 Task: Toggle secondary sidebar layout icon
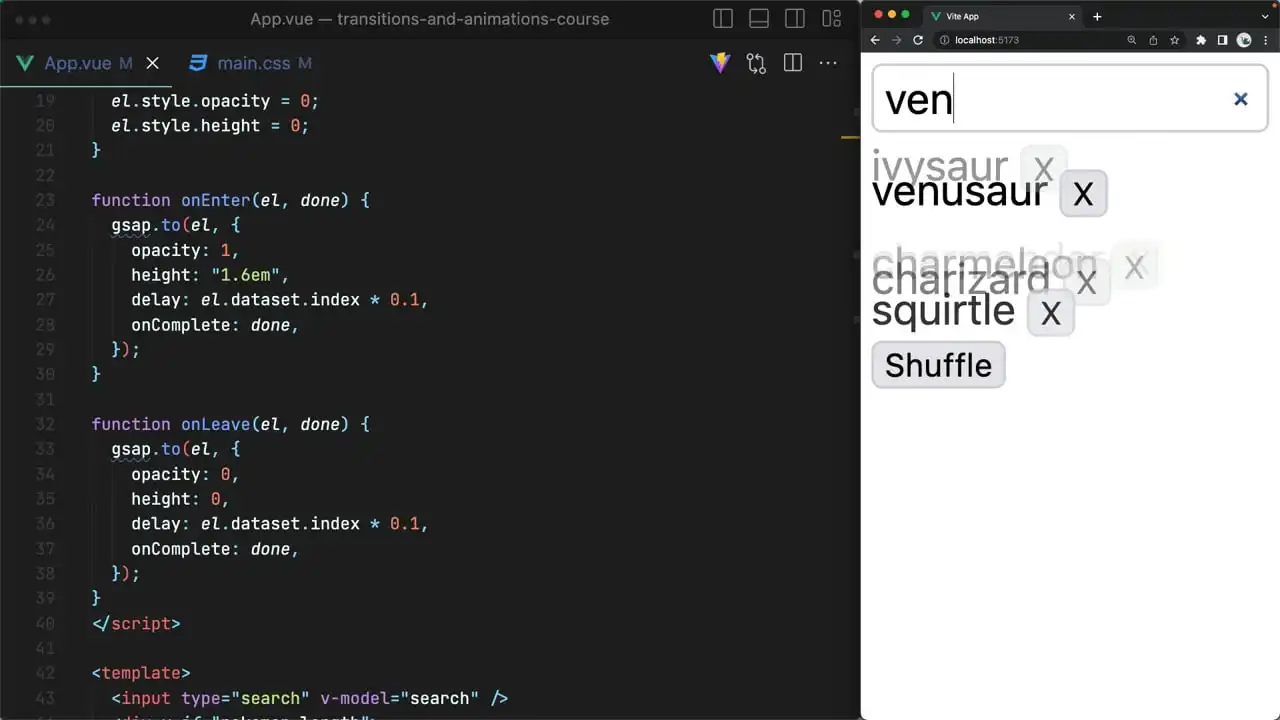tap(795, 19)
